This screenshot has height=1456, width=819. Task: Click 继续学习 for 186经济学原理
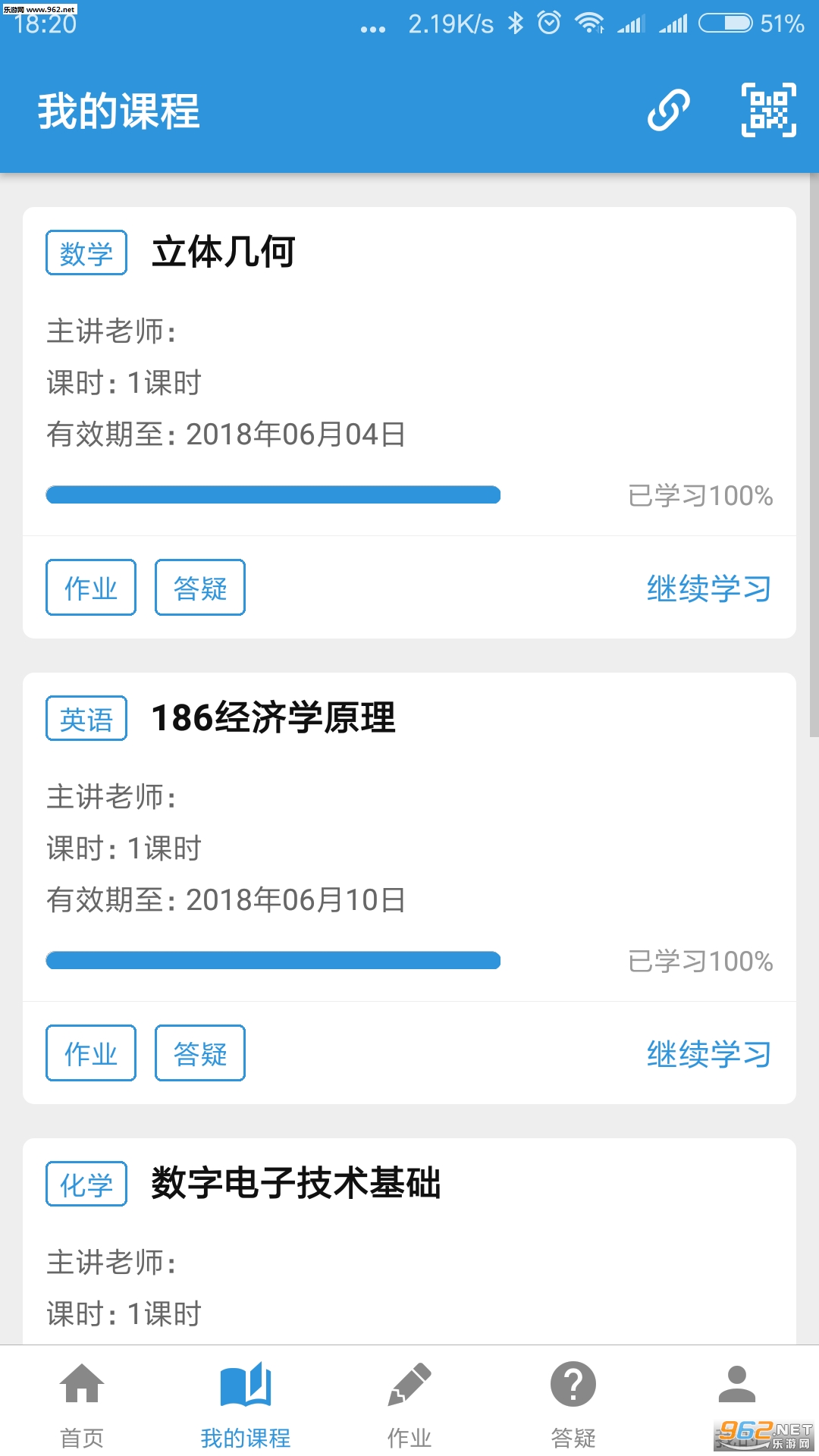(x=708, y=1054)
